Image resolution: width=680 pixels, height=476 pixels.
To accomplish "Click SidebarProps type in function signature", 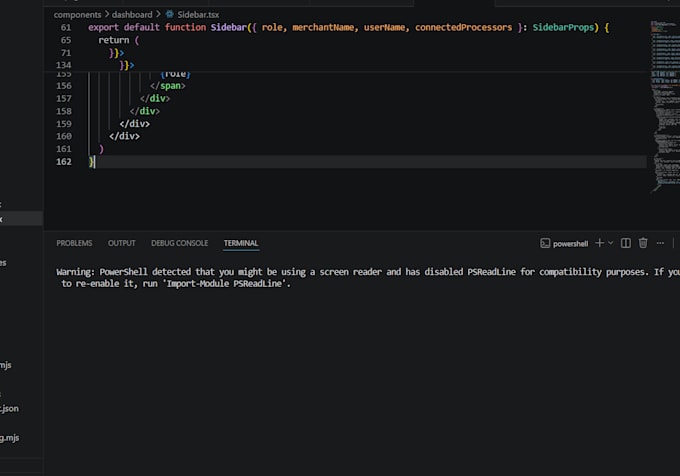I will point(563,27).
